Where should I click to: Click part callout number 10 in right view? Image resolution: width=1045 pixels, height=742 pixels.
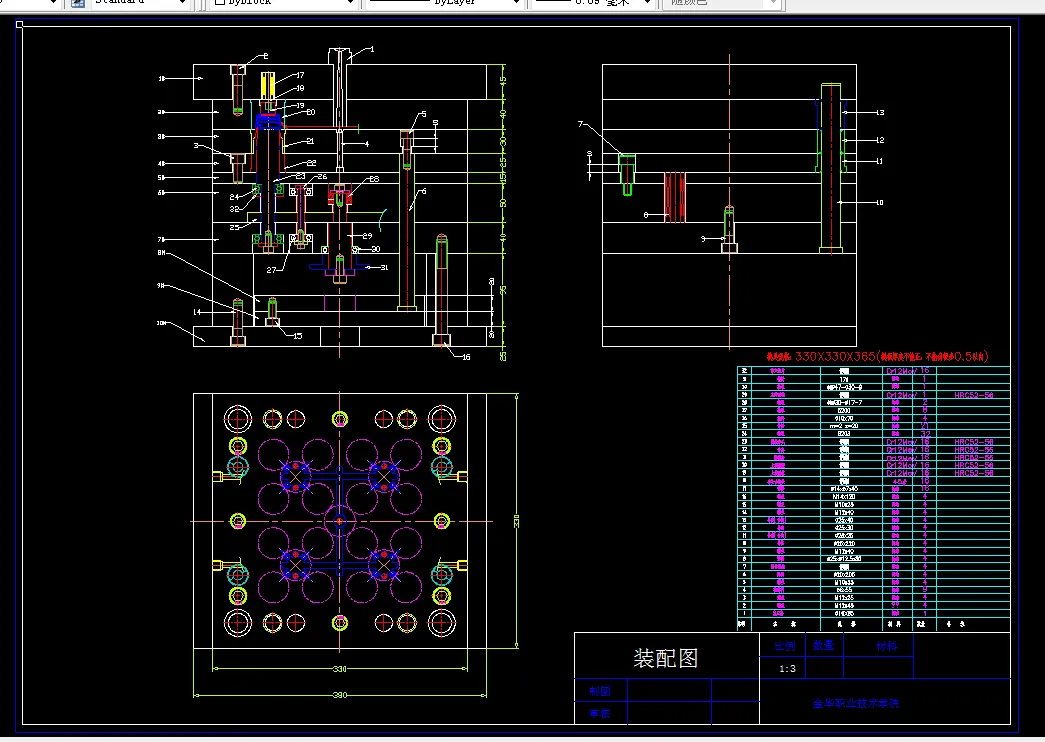pyautogui.click(x=879, y=203)
